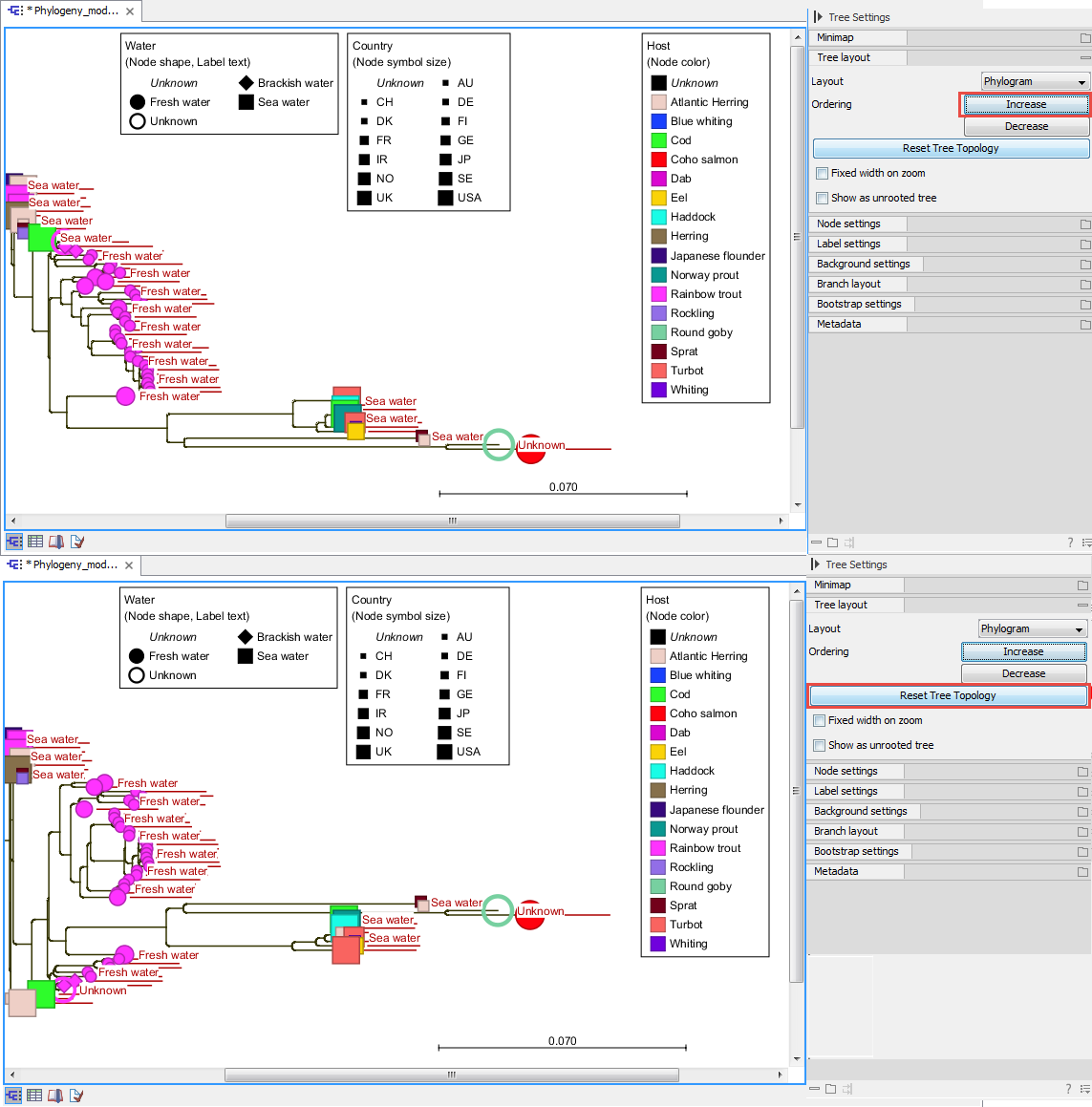Click Increase to change tree ordering

click(1025, 104)
